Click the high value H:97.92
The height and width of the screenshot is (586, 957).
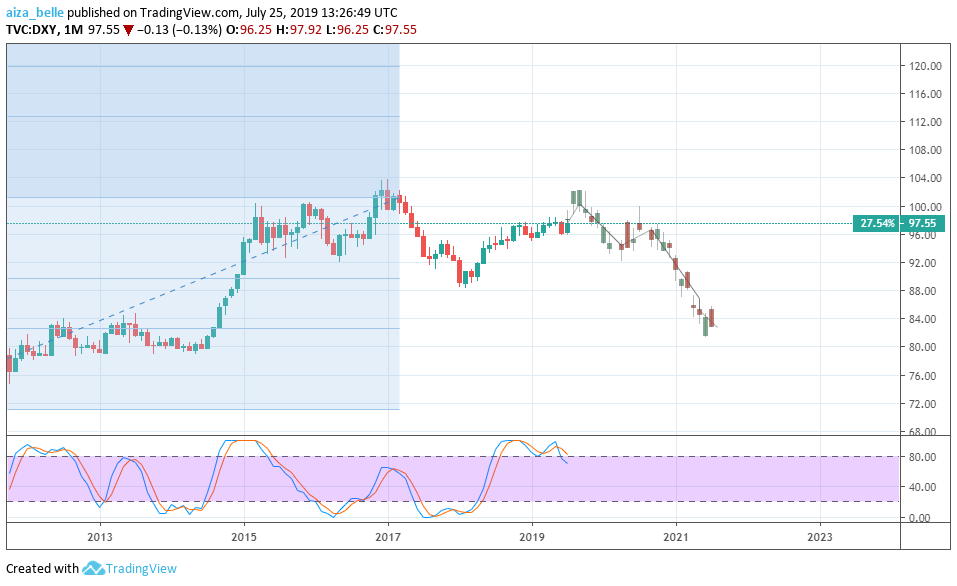tap(299, 29)
